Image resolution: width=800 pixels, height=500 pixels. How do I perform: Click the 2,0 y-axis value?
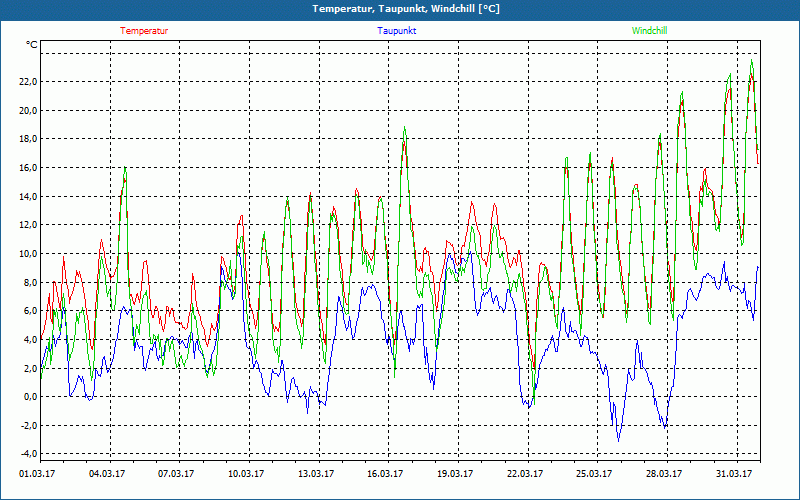click(x=30, y=368)
